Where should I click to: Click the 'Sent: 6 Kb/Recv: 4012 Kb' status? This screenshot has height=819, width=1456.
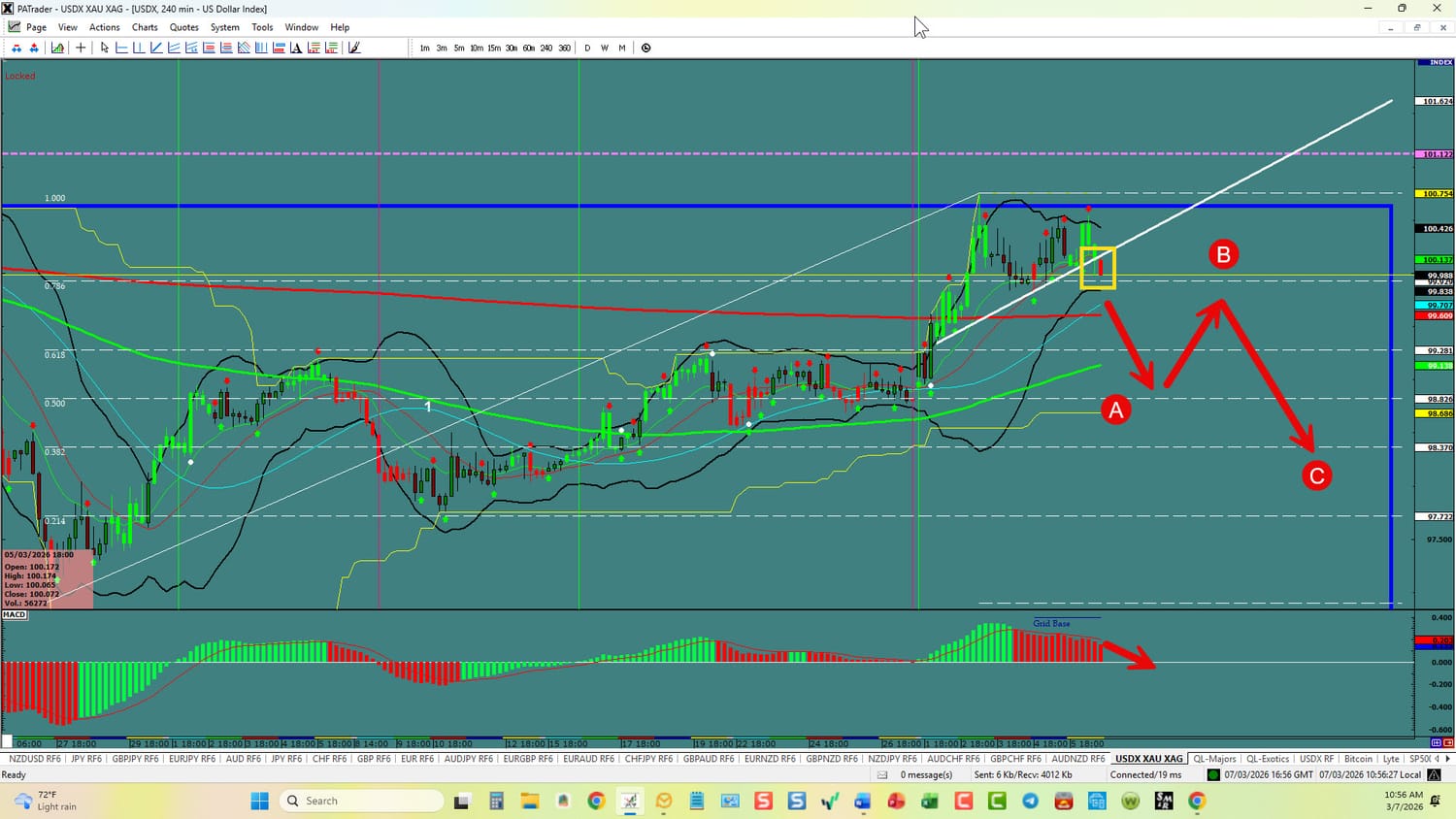coord(1023,775)
